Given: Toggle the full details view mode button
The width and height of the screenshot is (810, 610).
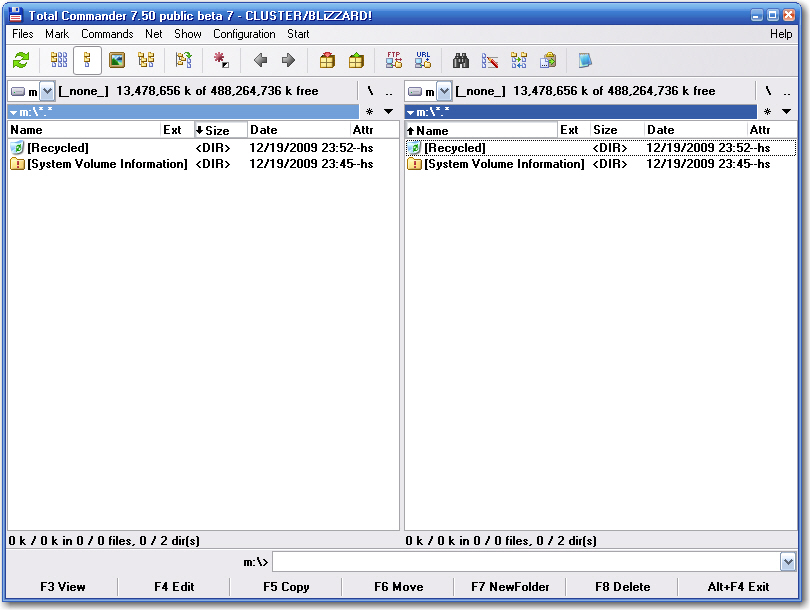Looking at the screenshot, I should coord(88,61).
